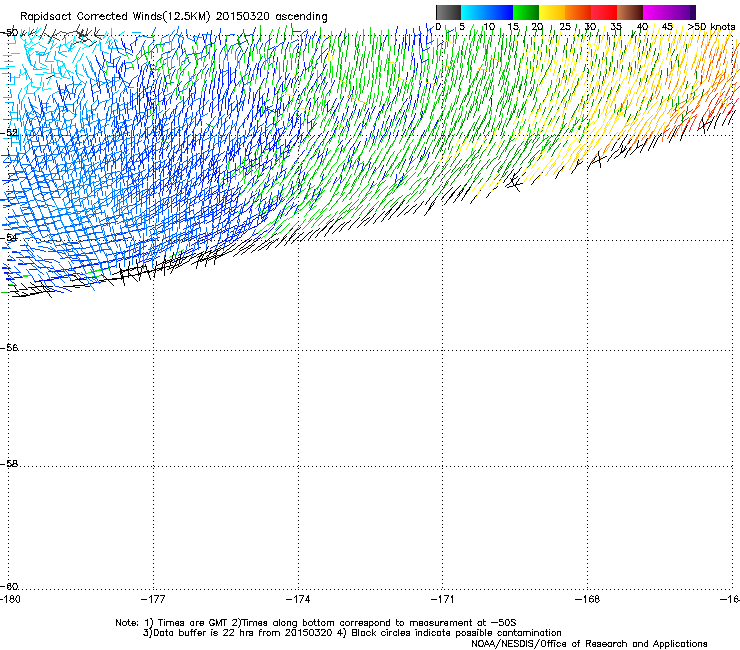Click the longitude label -174
The height and width of the screenshot is (650, 740).
click(x=298, y=599)
